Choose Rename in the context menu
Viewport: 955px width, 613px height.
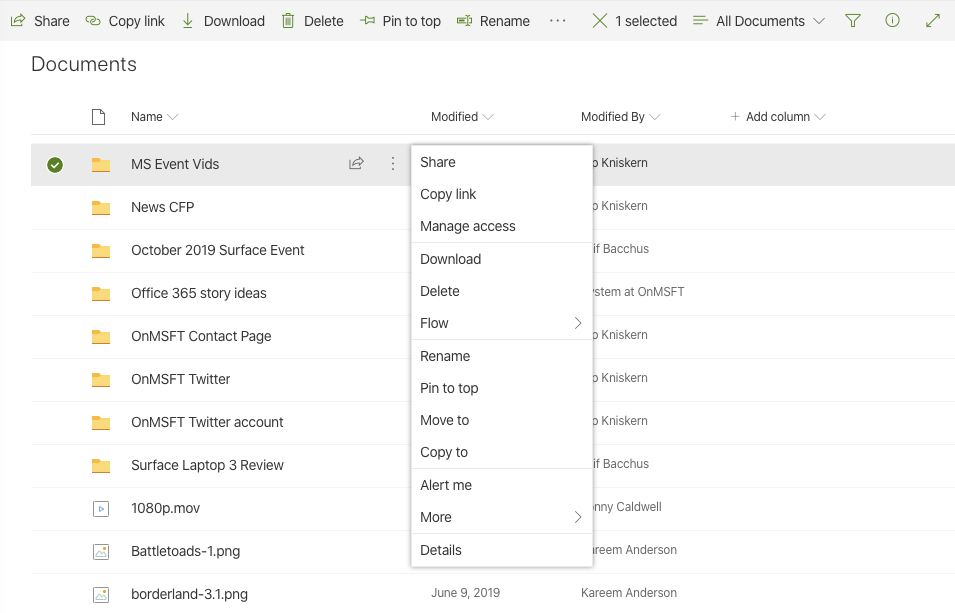[x=502, y=356]
